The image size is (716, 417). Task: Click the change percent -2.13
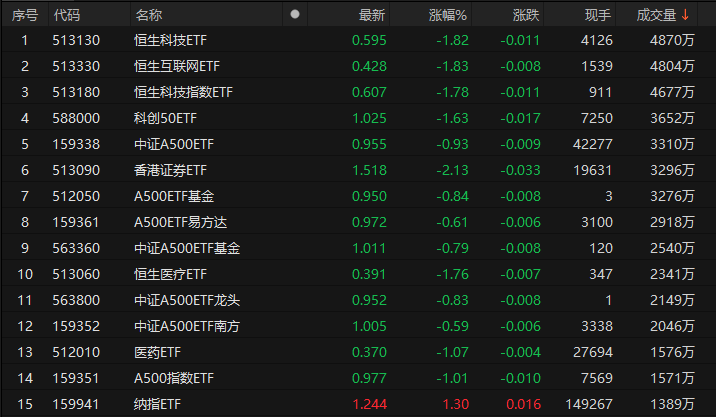[x=452, y=170]
